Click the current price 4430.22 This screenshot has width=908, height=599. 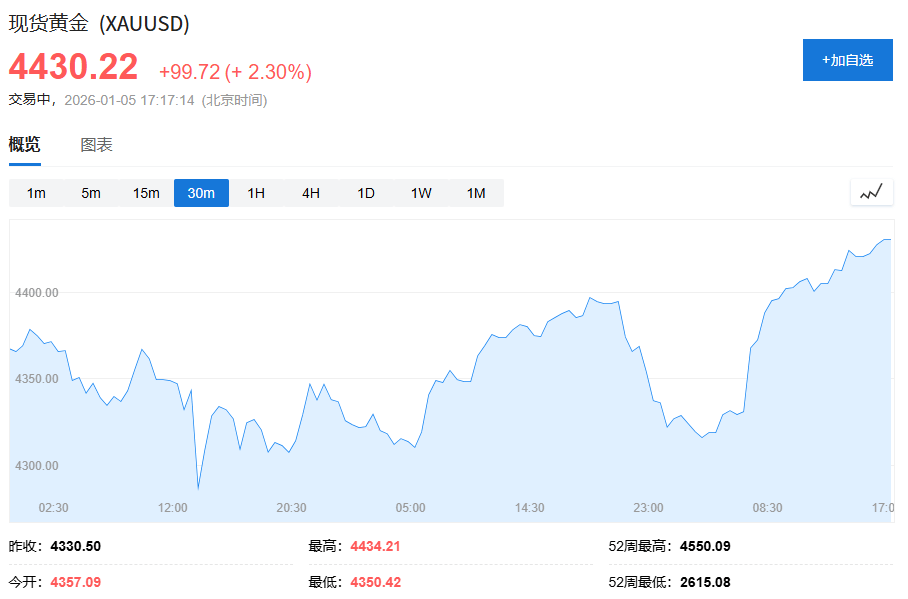point(74,67)
